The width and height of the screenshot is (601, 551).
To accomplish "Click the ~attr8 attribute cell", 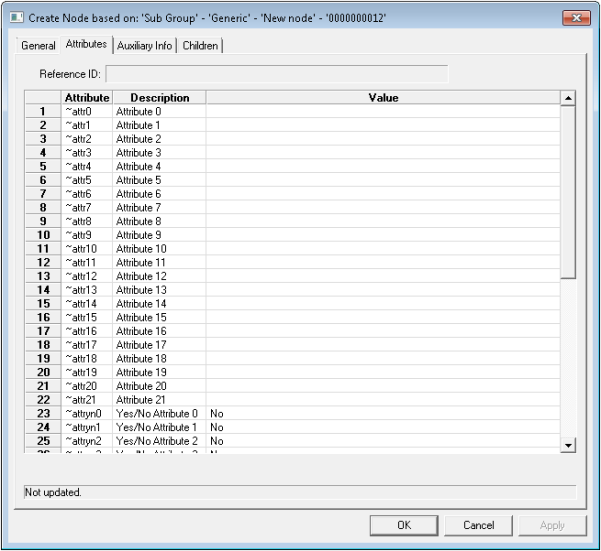I will tap(87, 221).
